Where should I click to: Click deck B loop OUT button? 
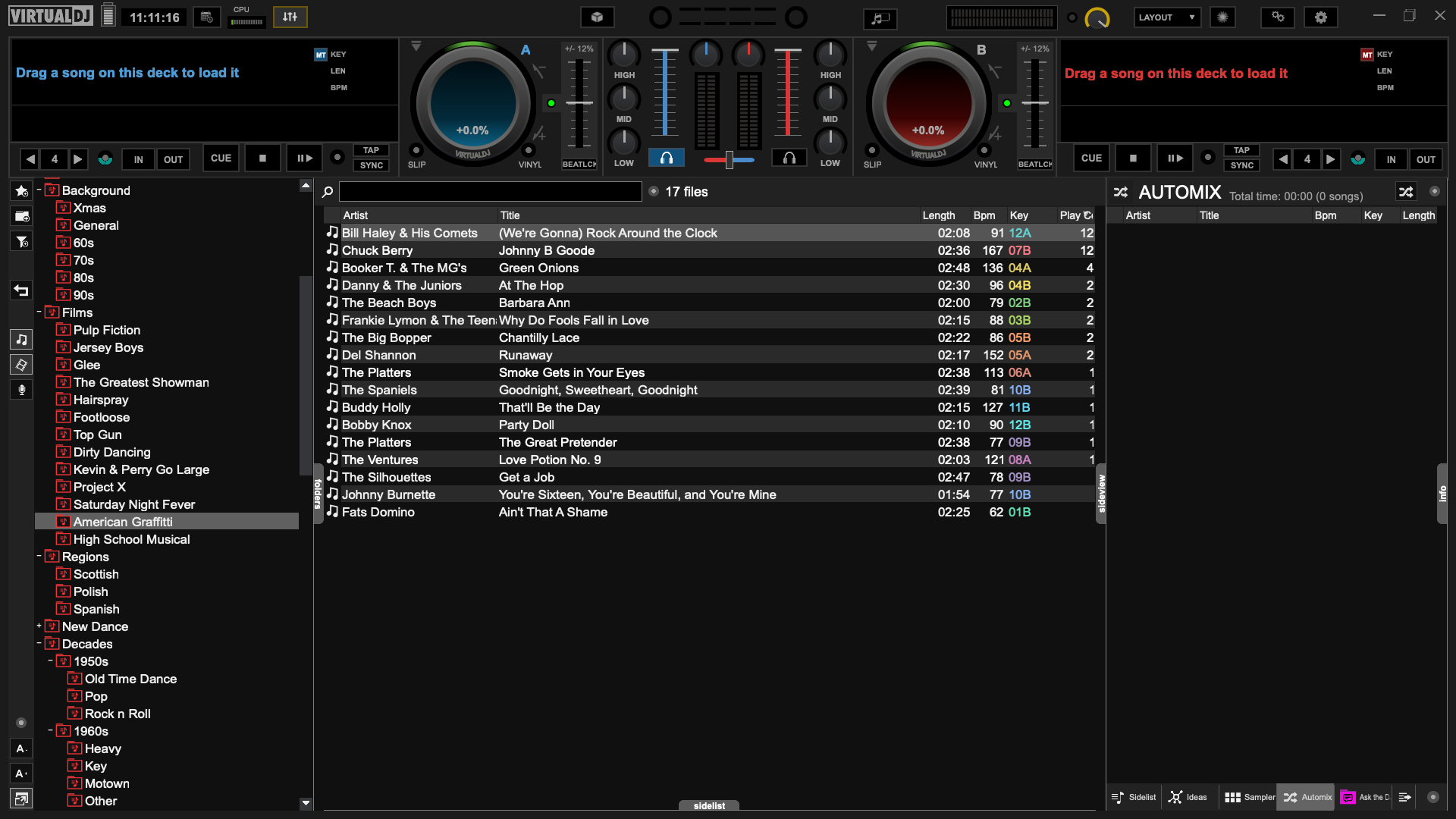pyautogui.click(x=1426, y=159)
